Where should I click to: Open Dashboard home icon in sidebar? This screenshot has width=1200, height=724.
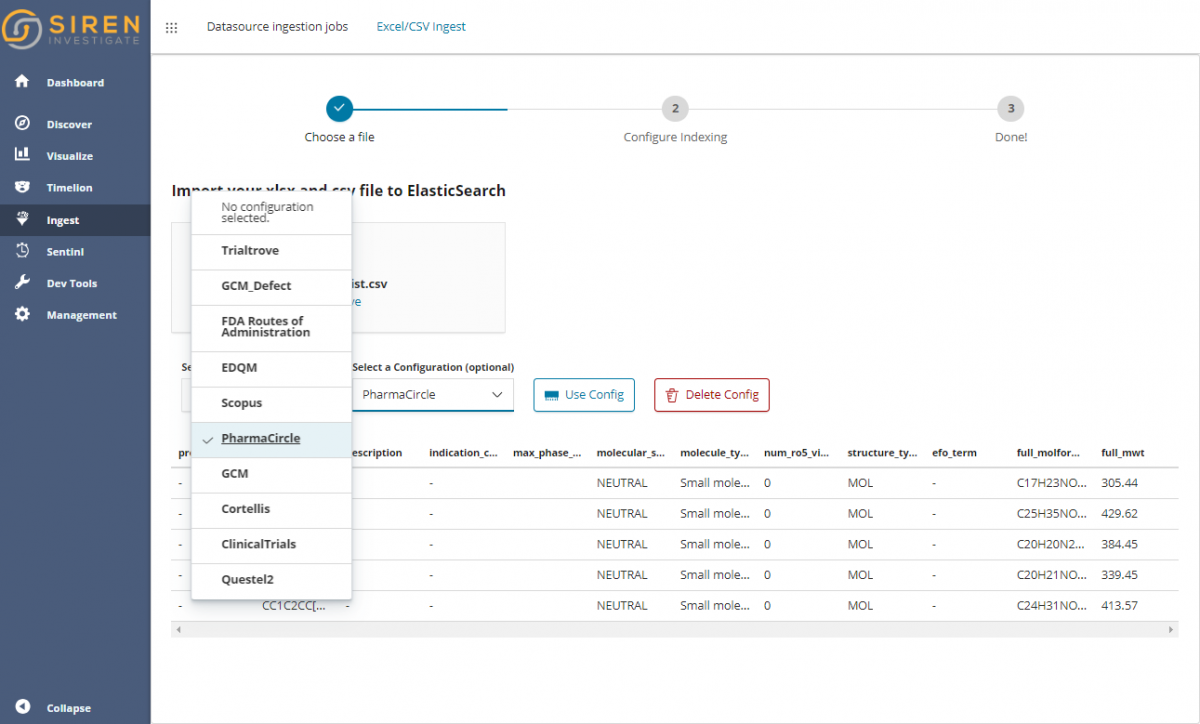22,82
